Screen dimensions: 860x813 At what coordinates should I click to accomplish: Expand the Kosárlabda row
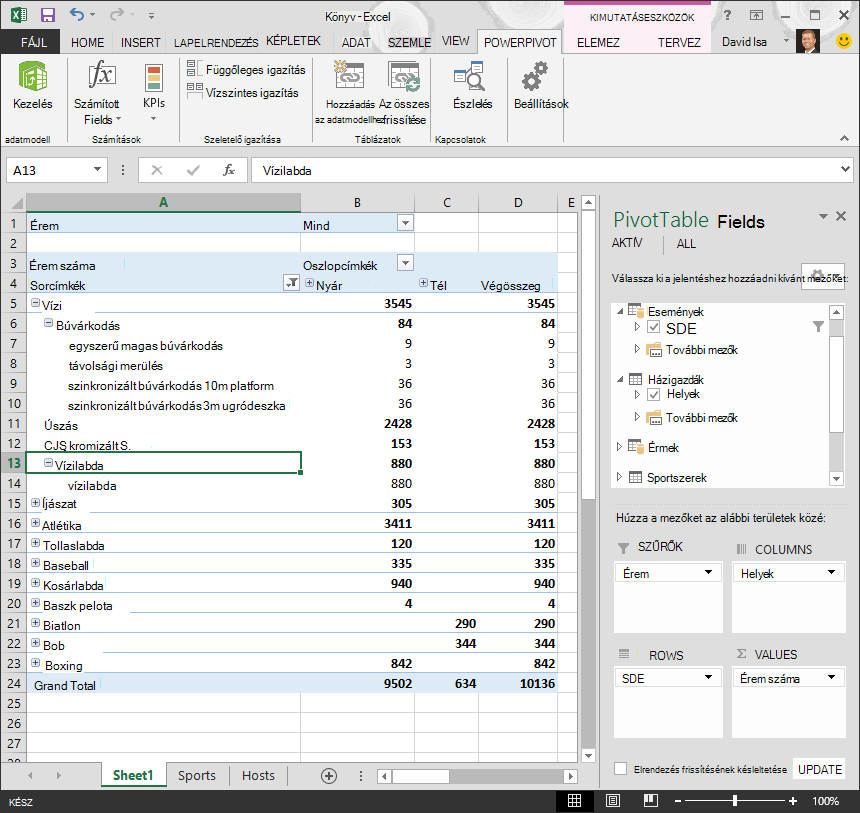[x=36, y=583]
